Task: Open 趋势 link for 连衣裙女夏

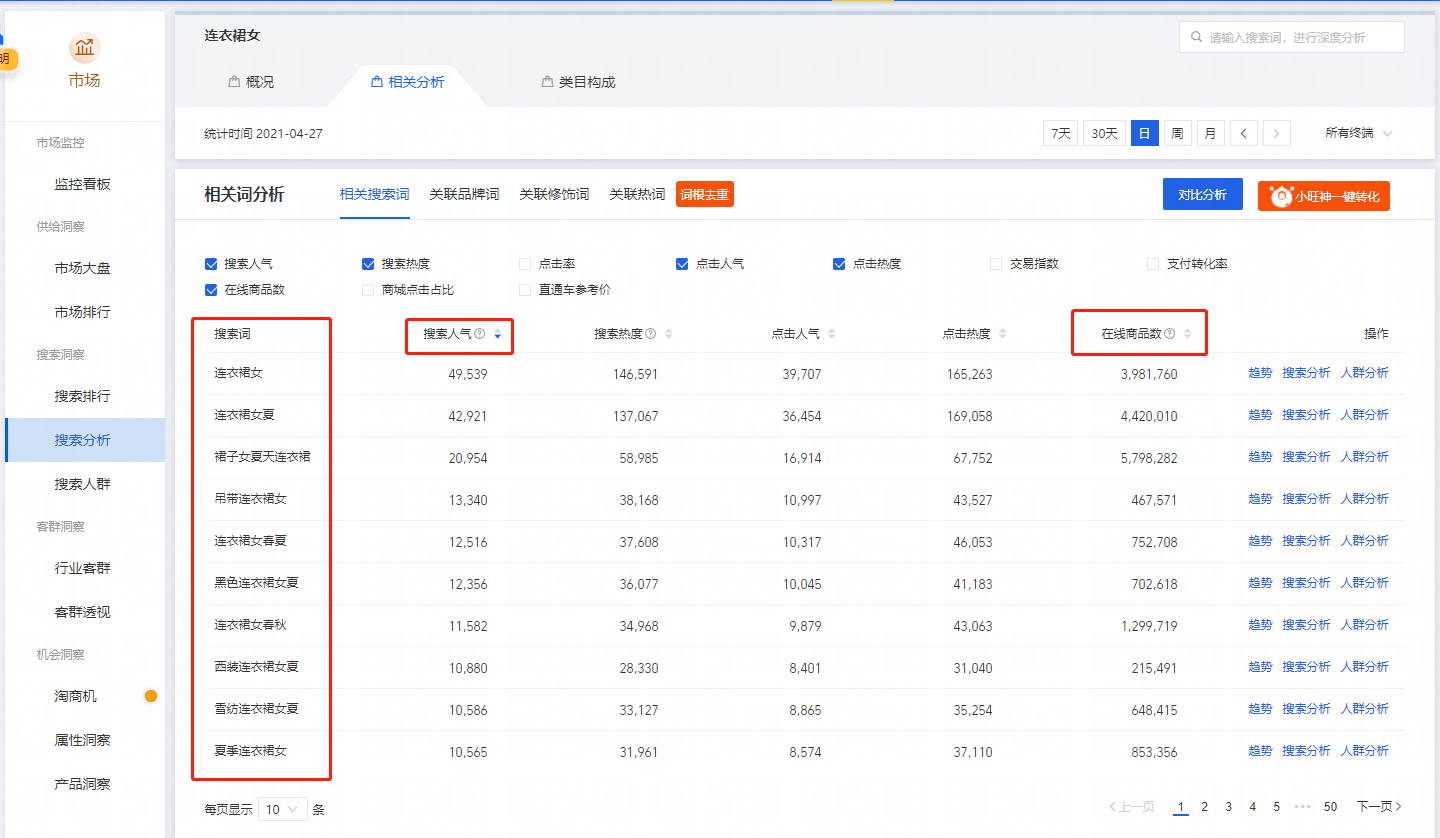Action: click(x=1260, y=415)
